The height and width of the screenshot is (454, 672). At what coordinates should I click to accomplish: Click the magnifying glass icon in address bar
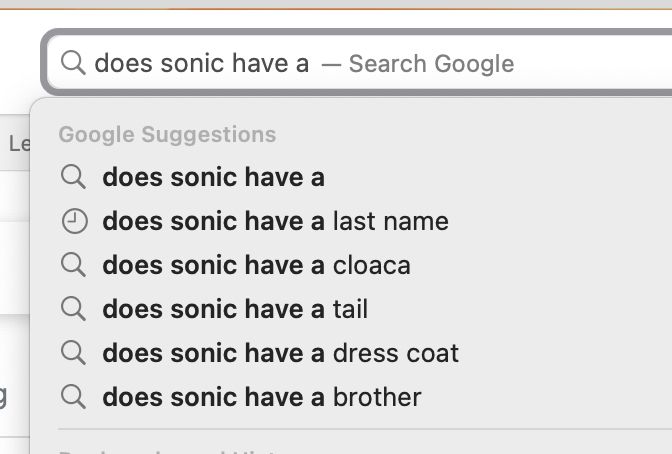click(x=73, y=63)
